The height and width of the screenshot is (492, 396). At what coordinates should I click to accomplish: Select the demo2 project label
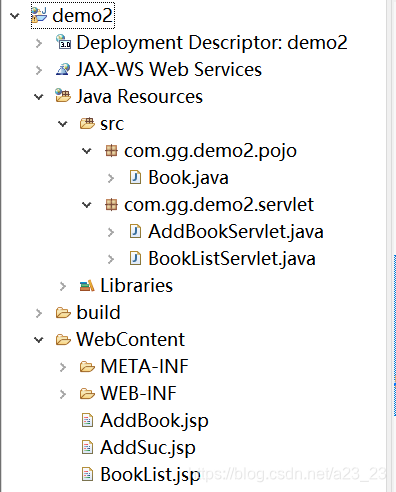[x=82, y=16]
